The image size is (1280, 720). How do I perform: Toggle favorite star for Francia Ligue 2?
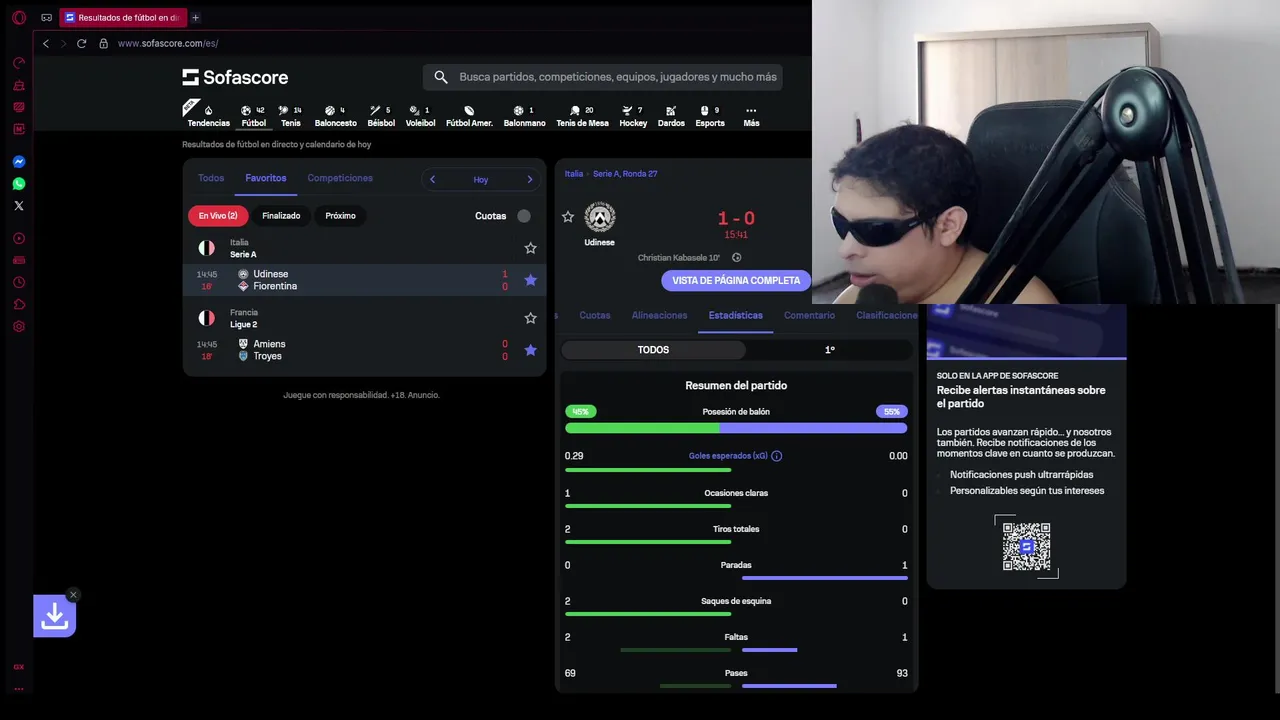(x=530, y=318)
